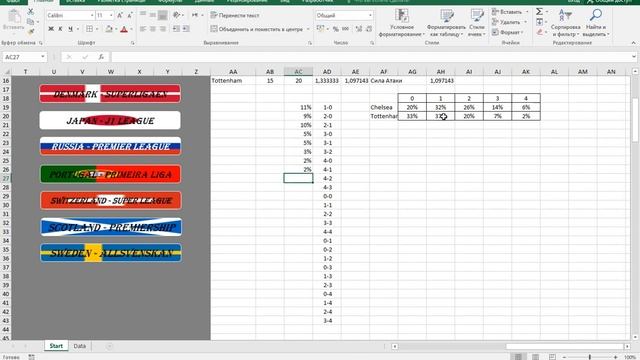Click the Формат cells button
The width and height of the screenshot is (640, 360).
pyautogui.click(x=508, y=32)
